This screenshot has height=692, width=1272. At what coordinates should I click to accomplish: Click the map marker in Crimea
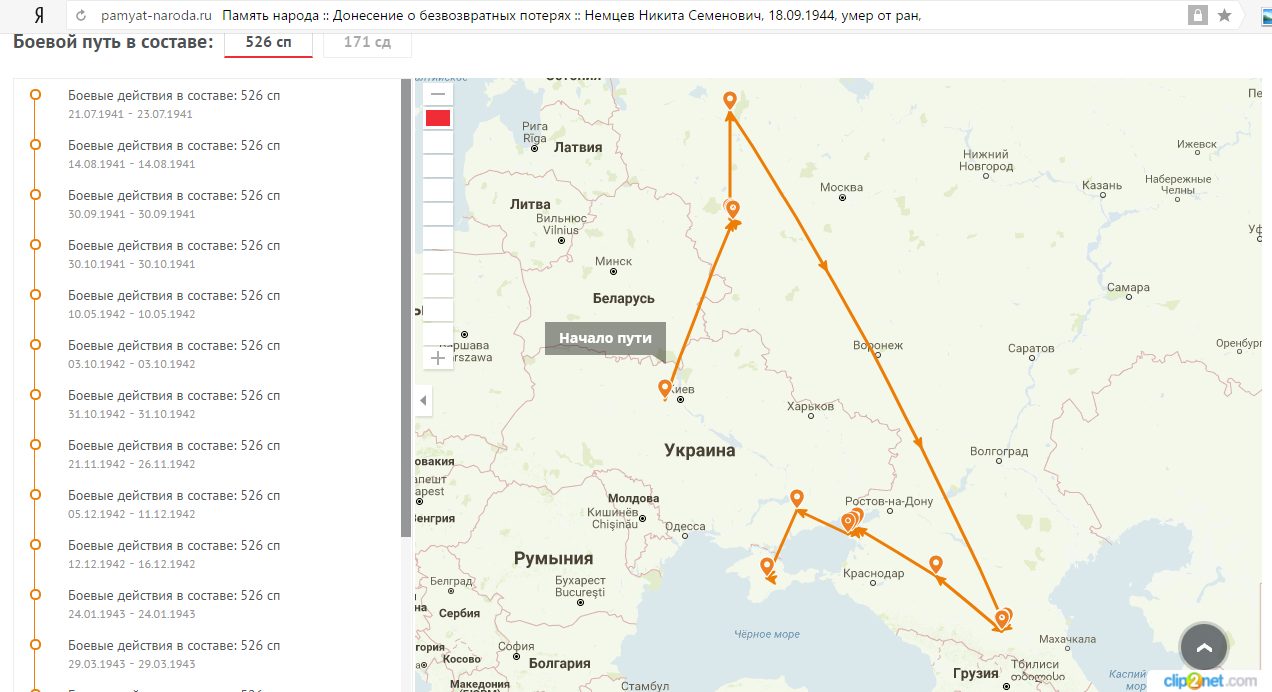click(x=767, y=567)
